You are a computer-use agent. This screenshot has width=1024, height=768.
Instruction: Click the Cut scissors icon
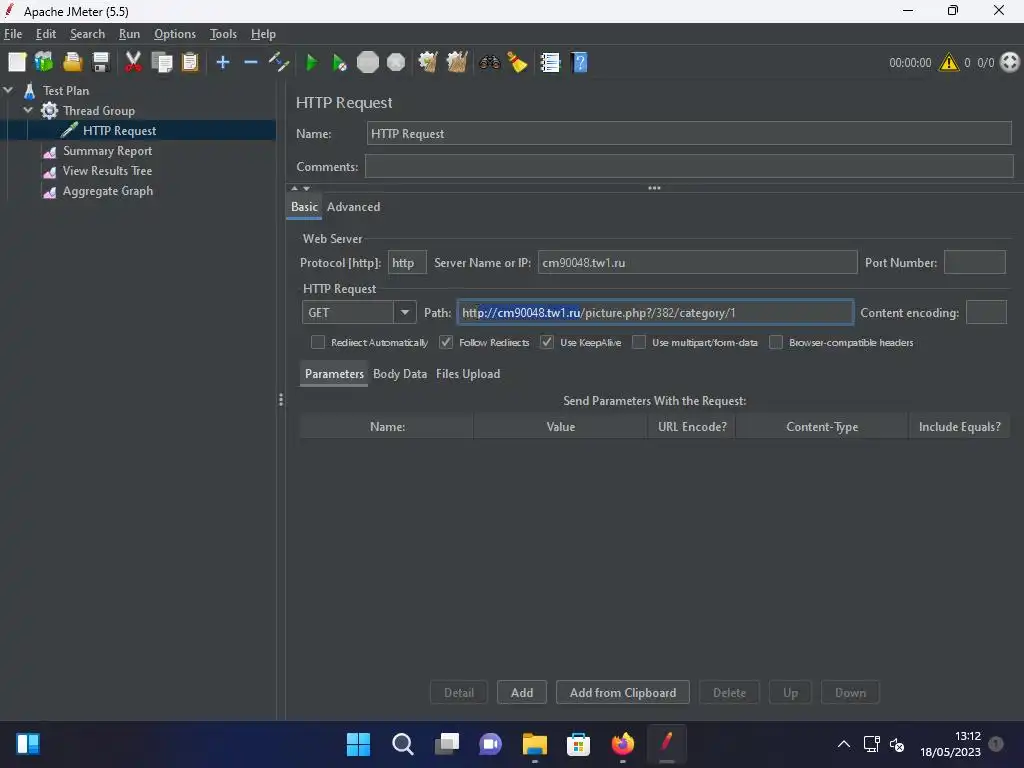pos(133,63)
